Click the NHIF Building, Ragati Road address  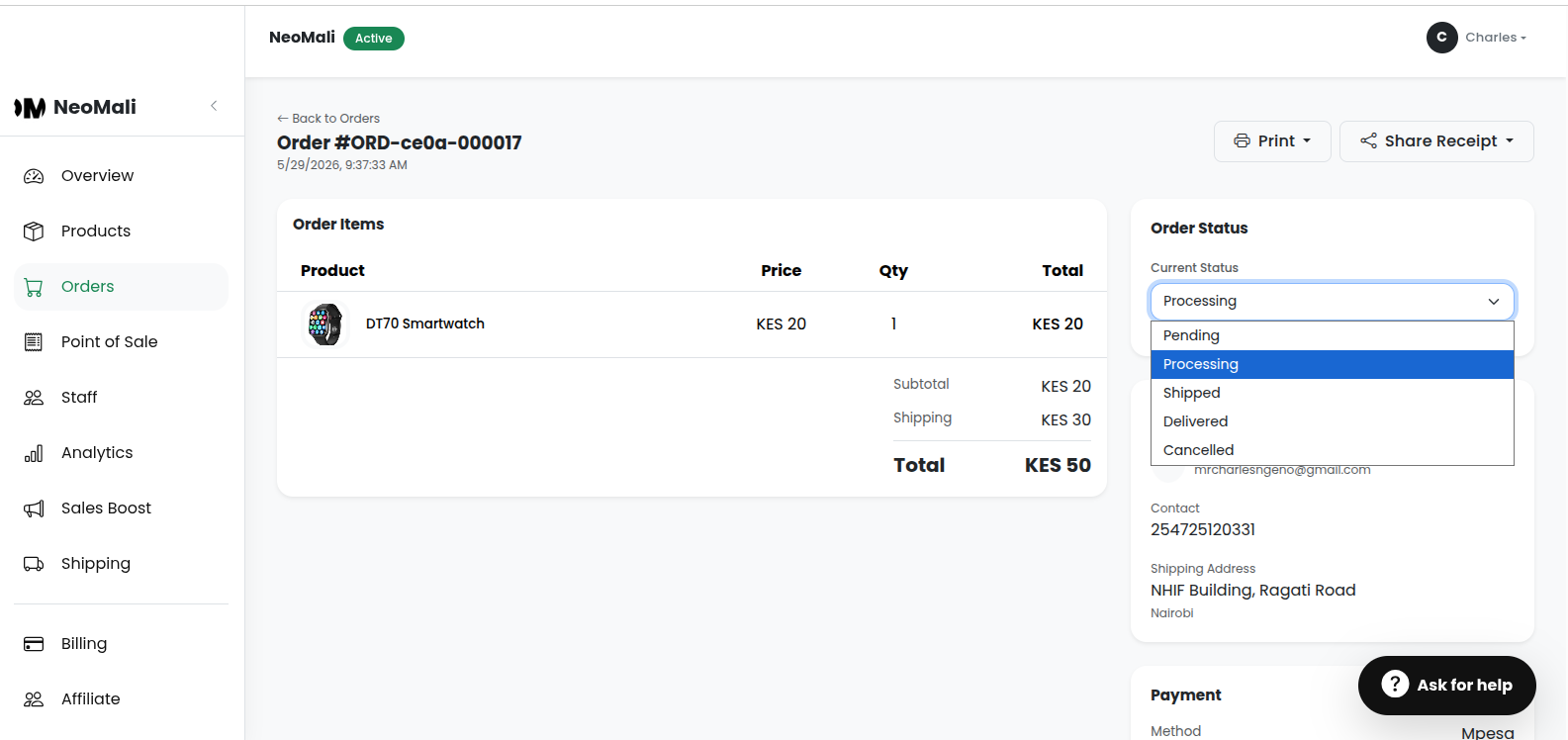[x=1252, y=591]
